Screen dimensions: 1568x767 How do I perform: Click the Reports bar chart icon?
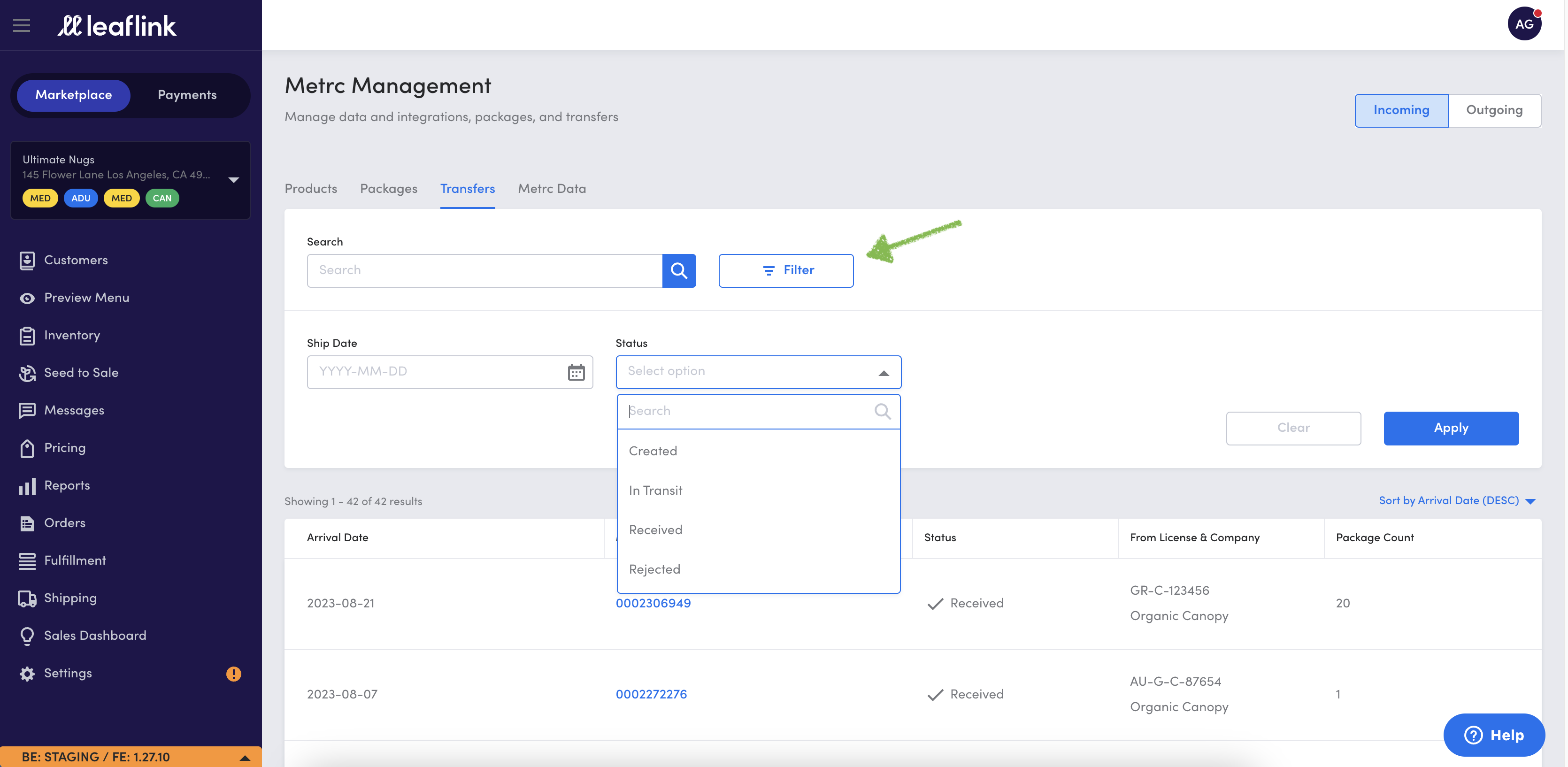click(x=27, y=486)
